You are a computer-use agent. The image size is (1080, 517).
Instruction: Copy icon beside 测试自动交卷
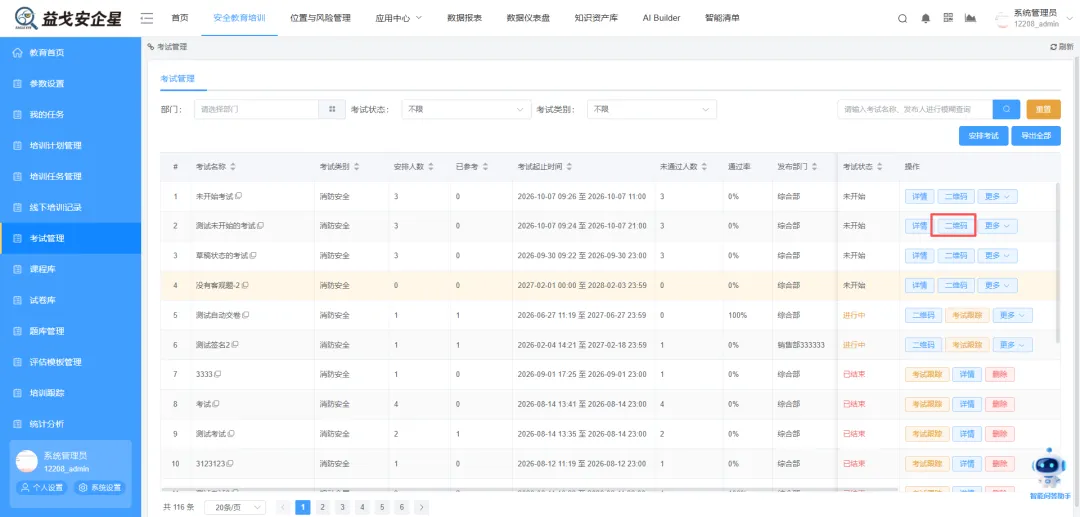[x=246, y=315]
